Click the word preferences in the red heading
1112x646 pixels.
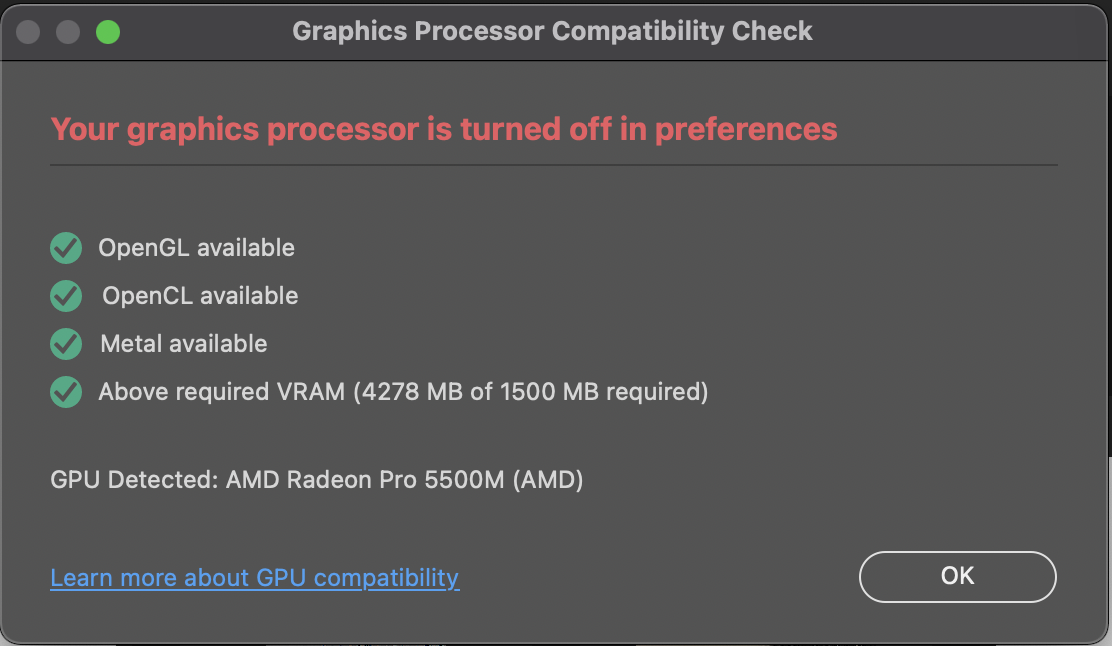pos(746,129)
